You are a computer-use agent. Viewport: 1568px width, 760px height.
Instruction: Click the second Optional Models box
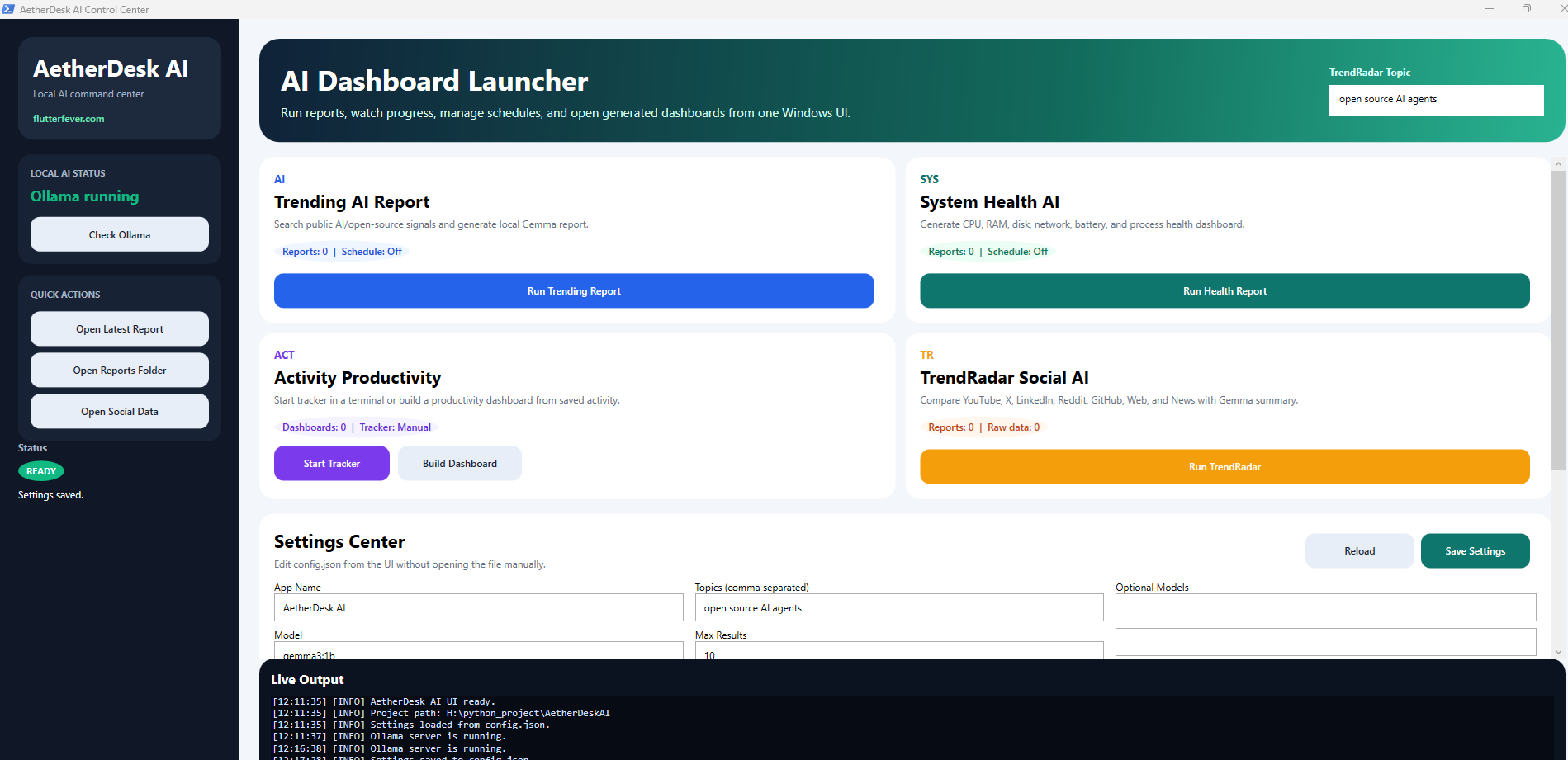pos(1325,642)
